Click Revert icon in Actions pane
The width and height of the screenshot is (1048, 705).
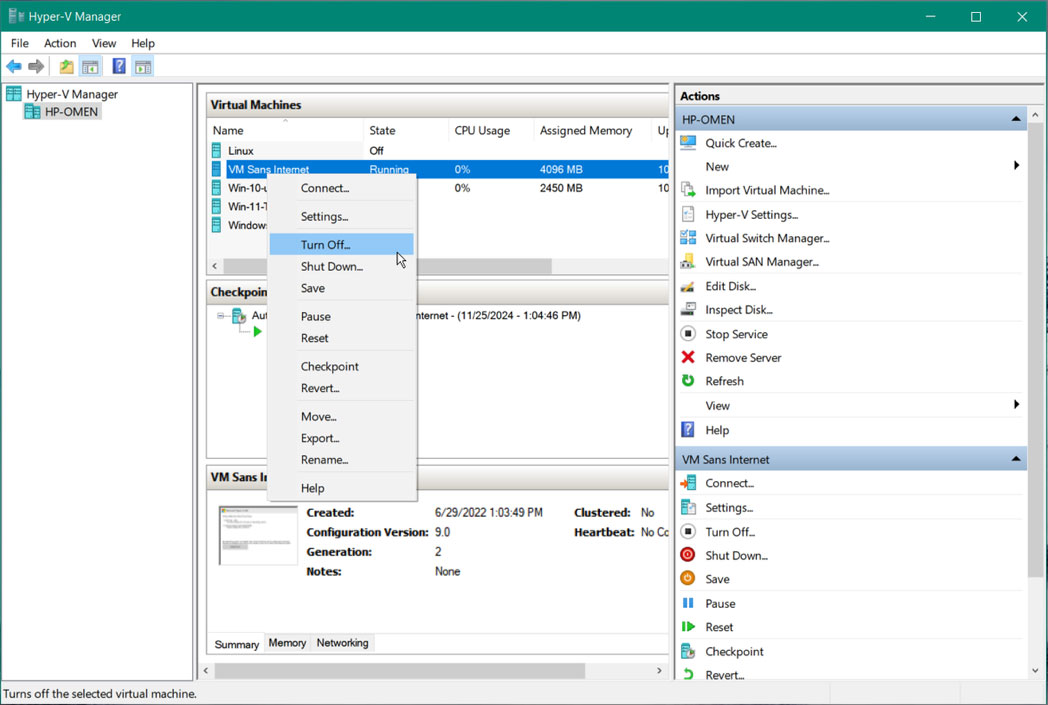point(688,675)
